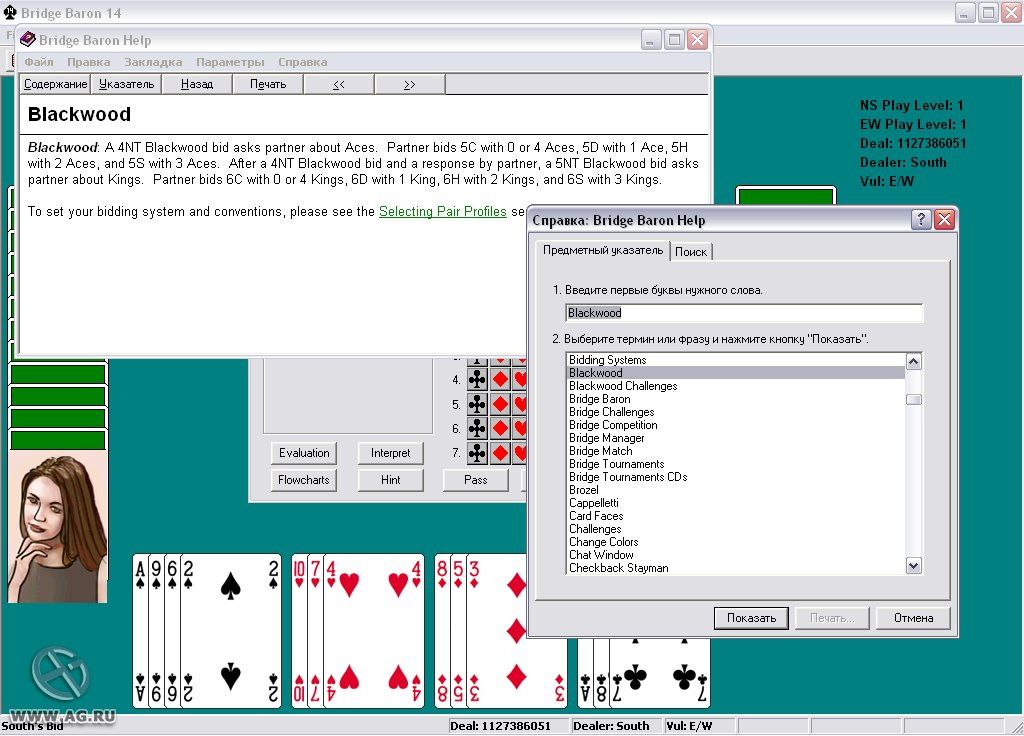Click the club icon in bidding row 7
Image resolution: width=1024 pixels, height=736 pixels.
click(x=477, y=453)
